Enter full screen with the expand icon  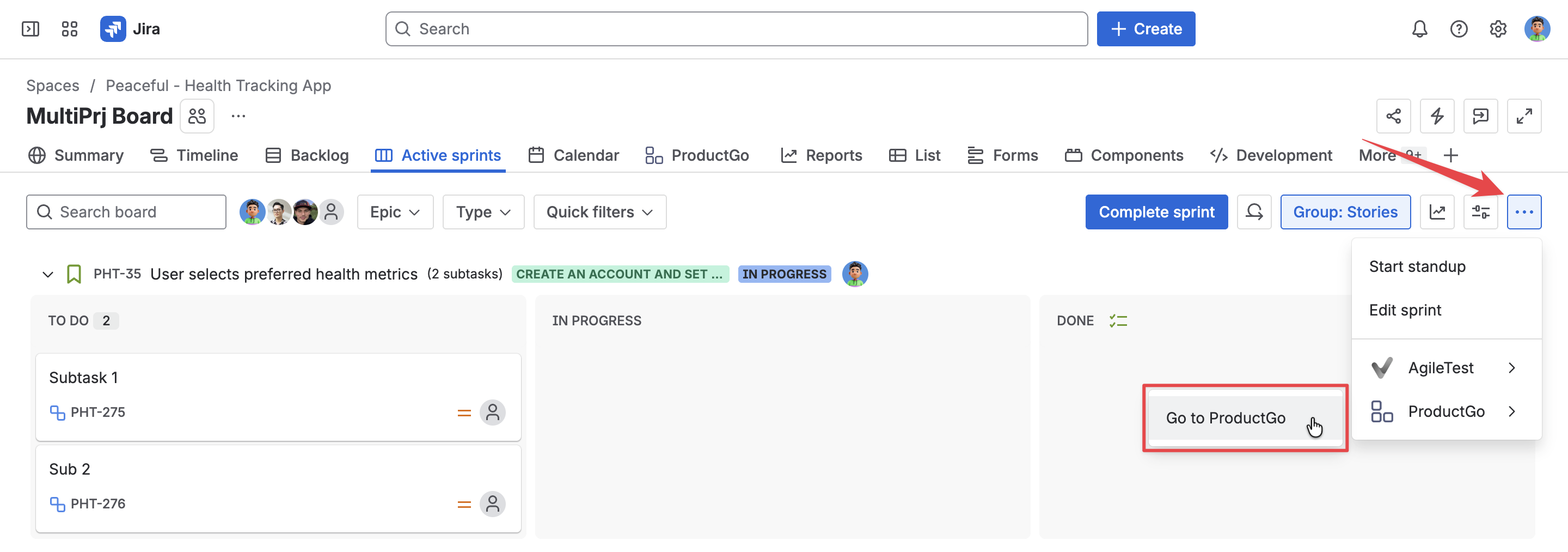point(1523,116)
